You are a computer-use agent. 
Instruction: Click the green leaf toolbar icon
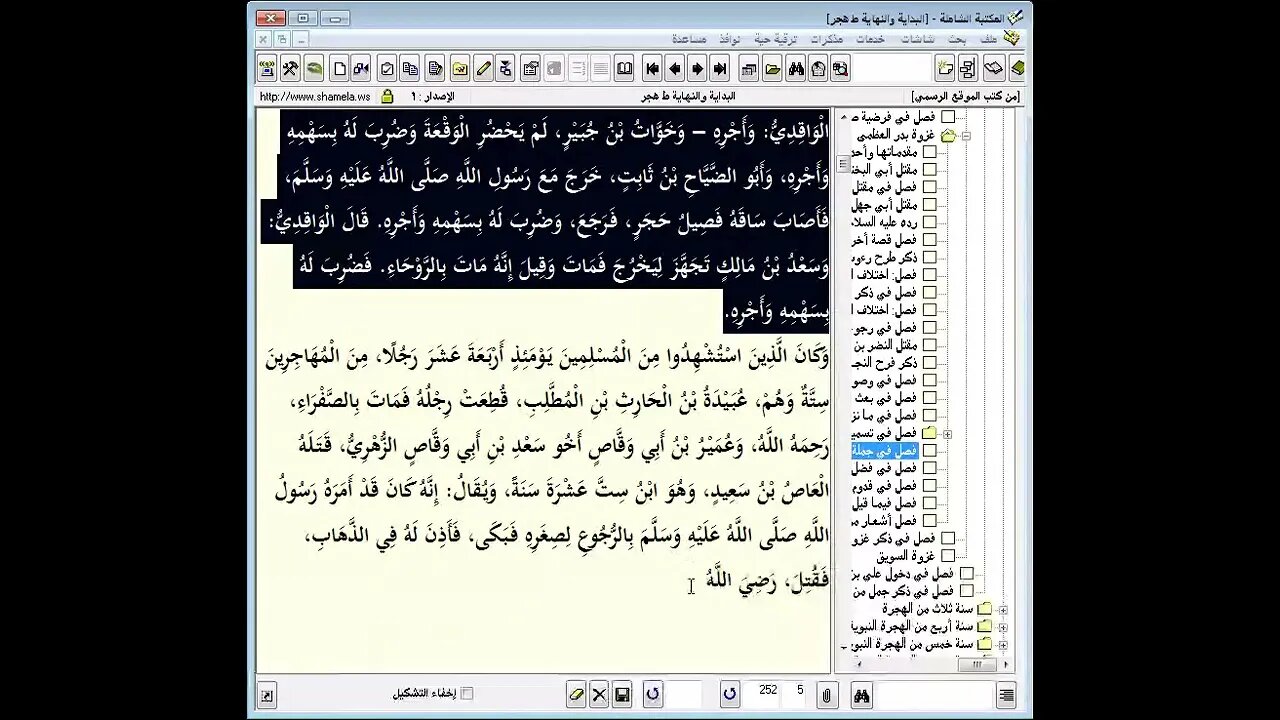[314, 69]
